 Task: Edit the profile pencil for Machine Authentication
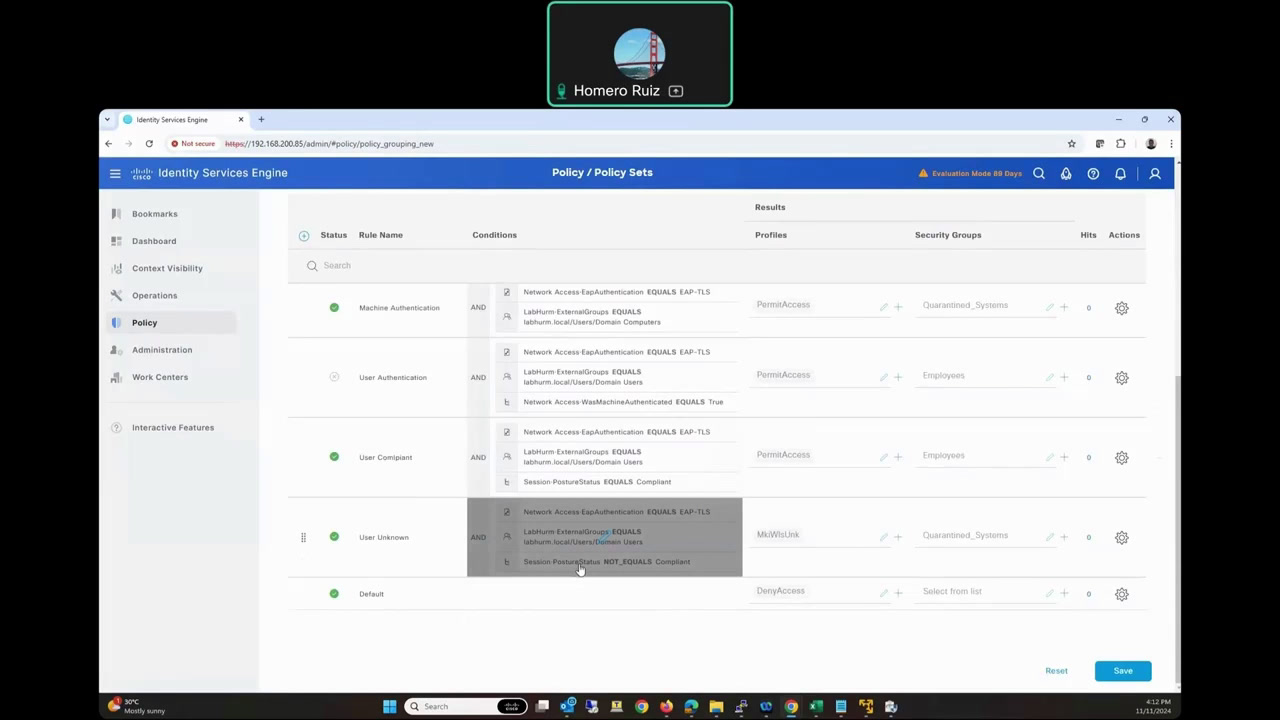point(884,307)
